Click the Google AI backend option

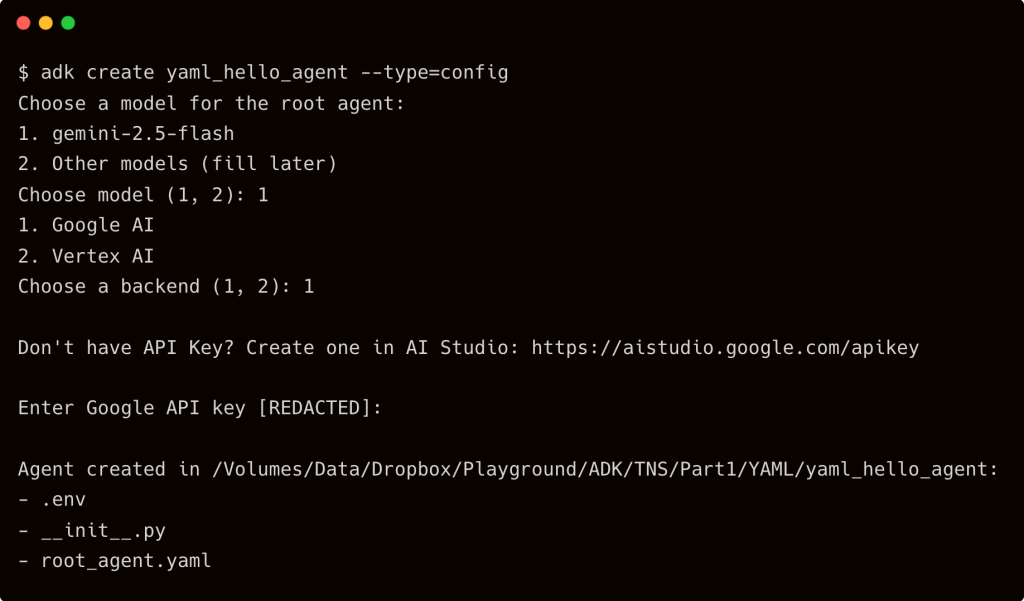tap(102, 225)
